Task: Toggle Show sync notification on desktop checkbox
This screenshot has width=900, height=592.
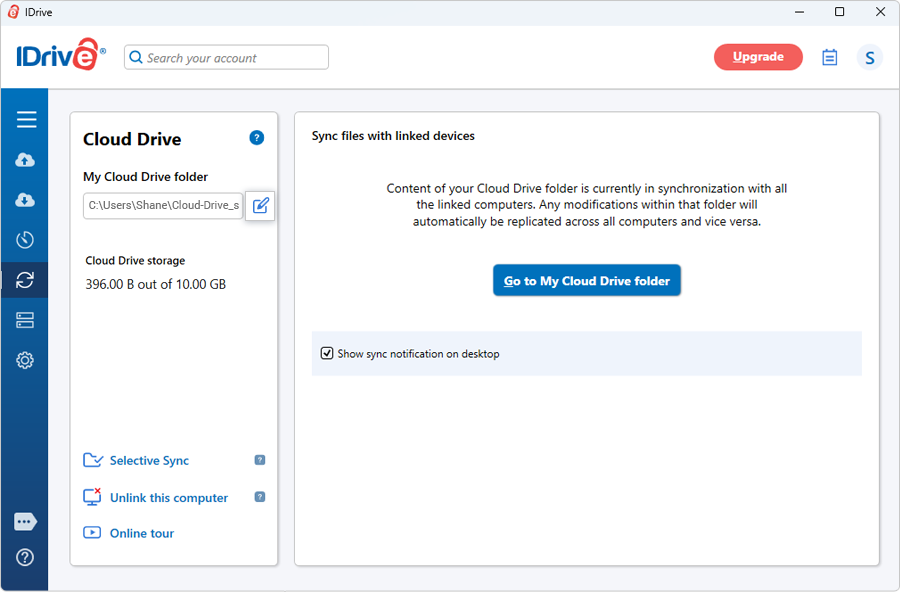Action: (327, 353)
